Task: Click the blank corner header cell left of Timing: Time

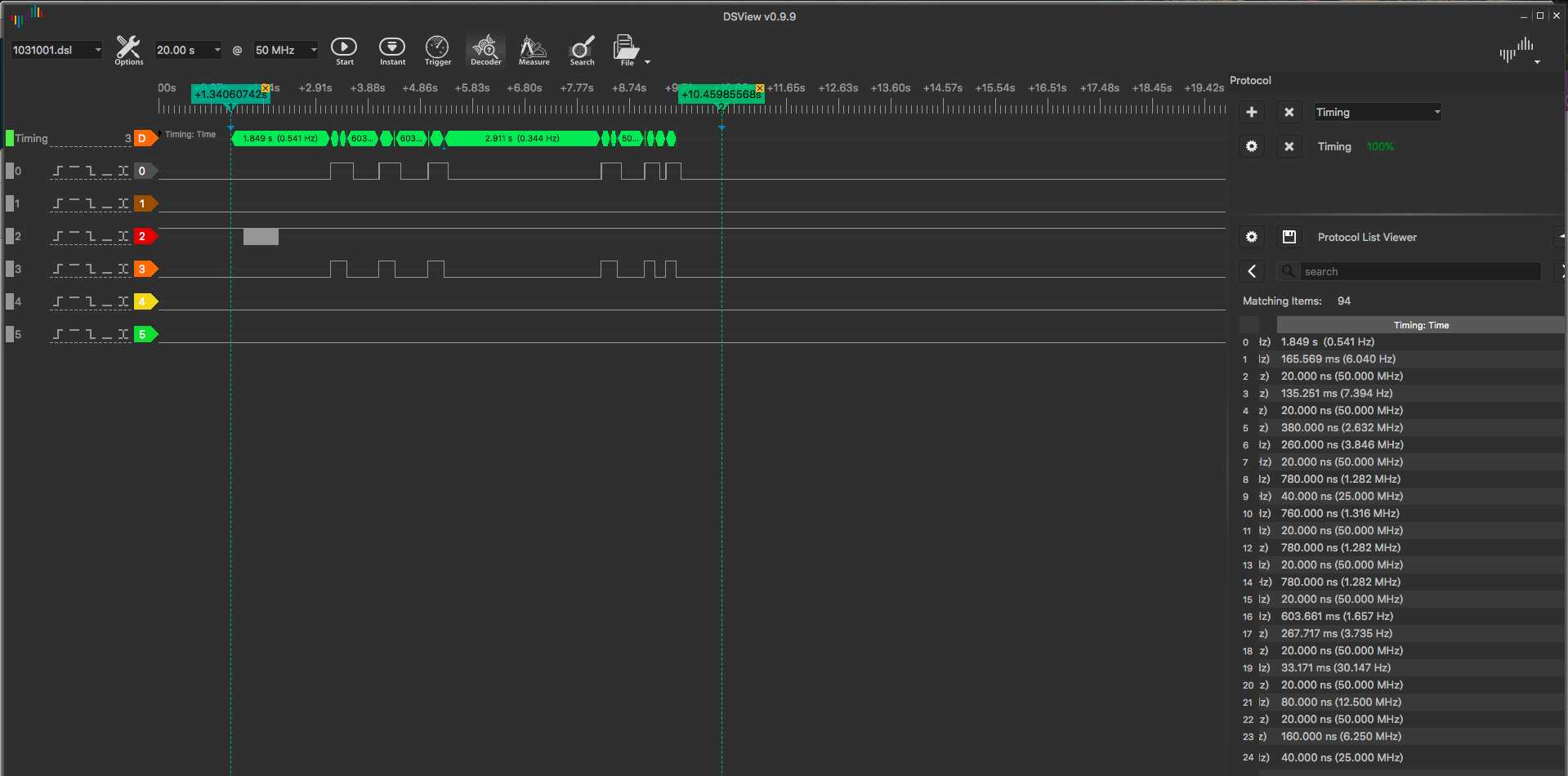Action: [1249, 325]
